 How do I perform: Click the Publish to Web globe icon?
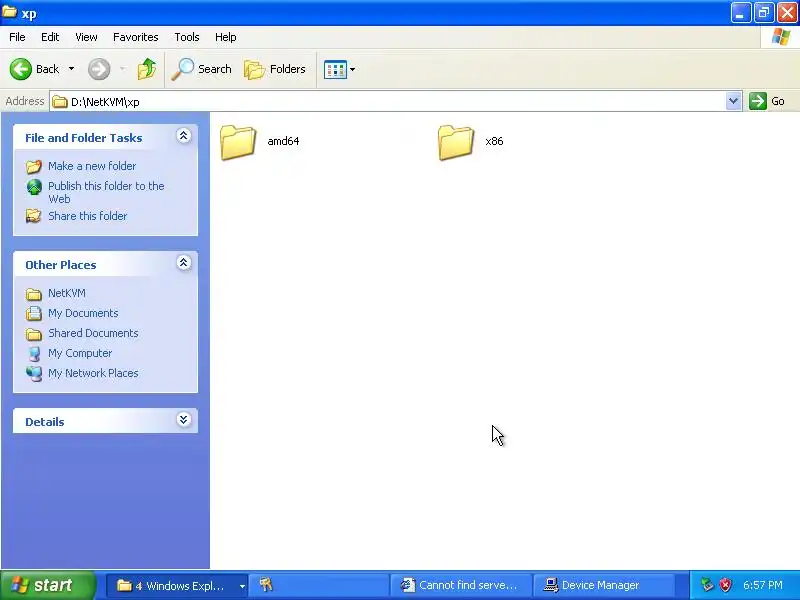(x=34, y=187)
